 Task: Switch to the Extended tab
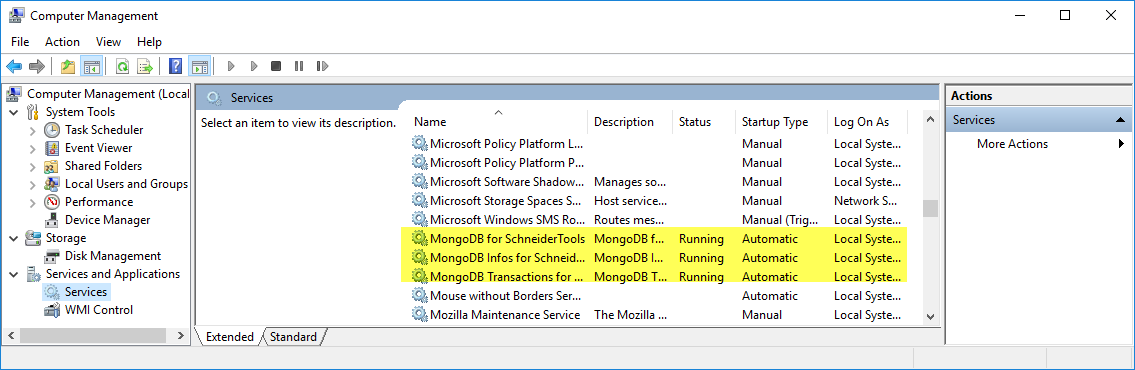(229, 337)
